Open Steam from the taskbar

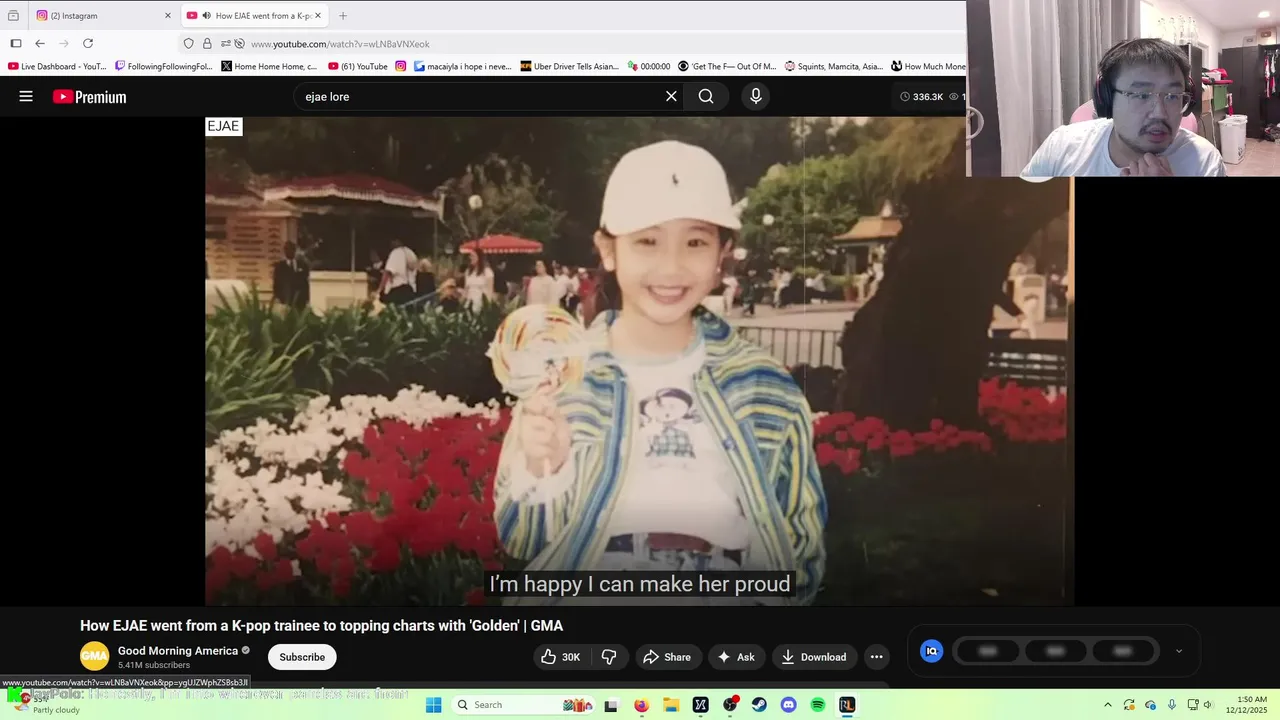[x=759, y=705]
